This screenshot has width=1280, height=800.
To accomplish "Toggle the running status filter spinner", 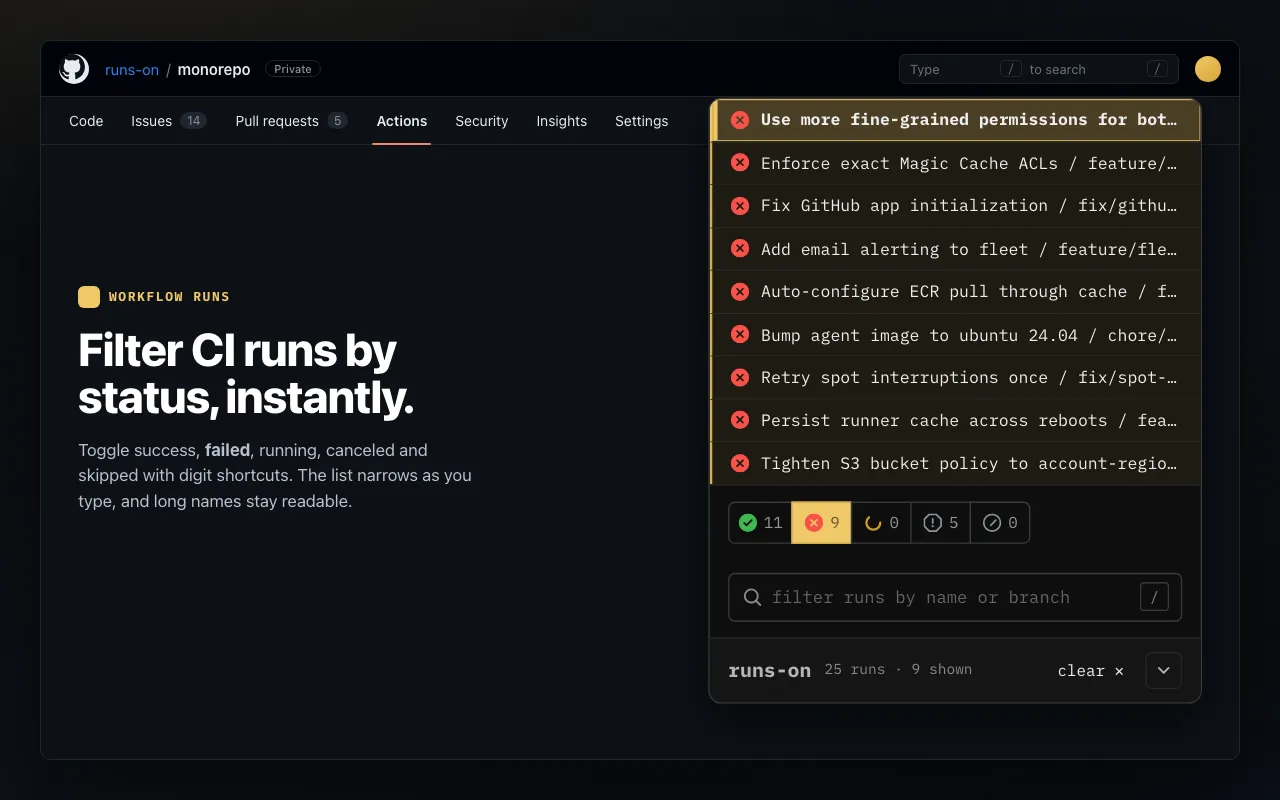I will pyautogui.click(x=881, y=523).
